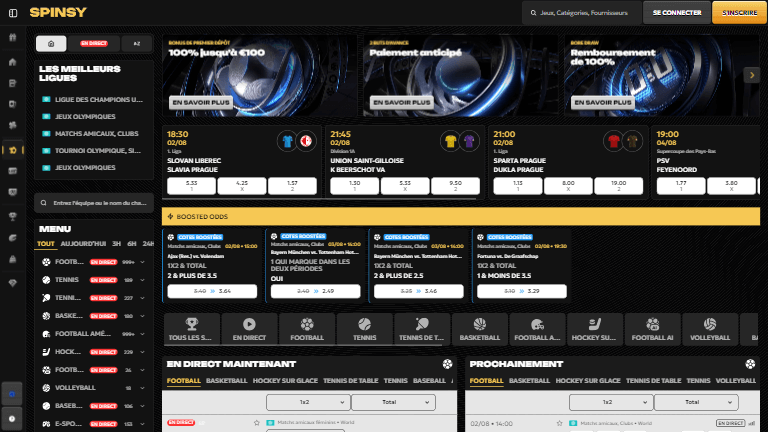Expand the Tennis menu row
This screenshot has height=432, width=768.
(94, 280)
